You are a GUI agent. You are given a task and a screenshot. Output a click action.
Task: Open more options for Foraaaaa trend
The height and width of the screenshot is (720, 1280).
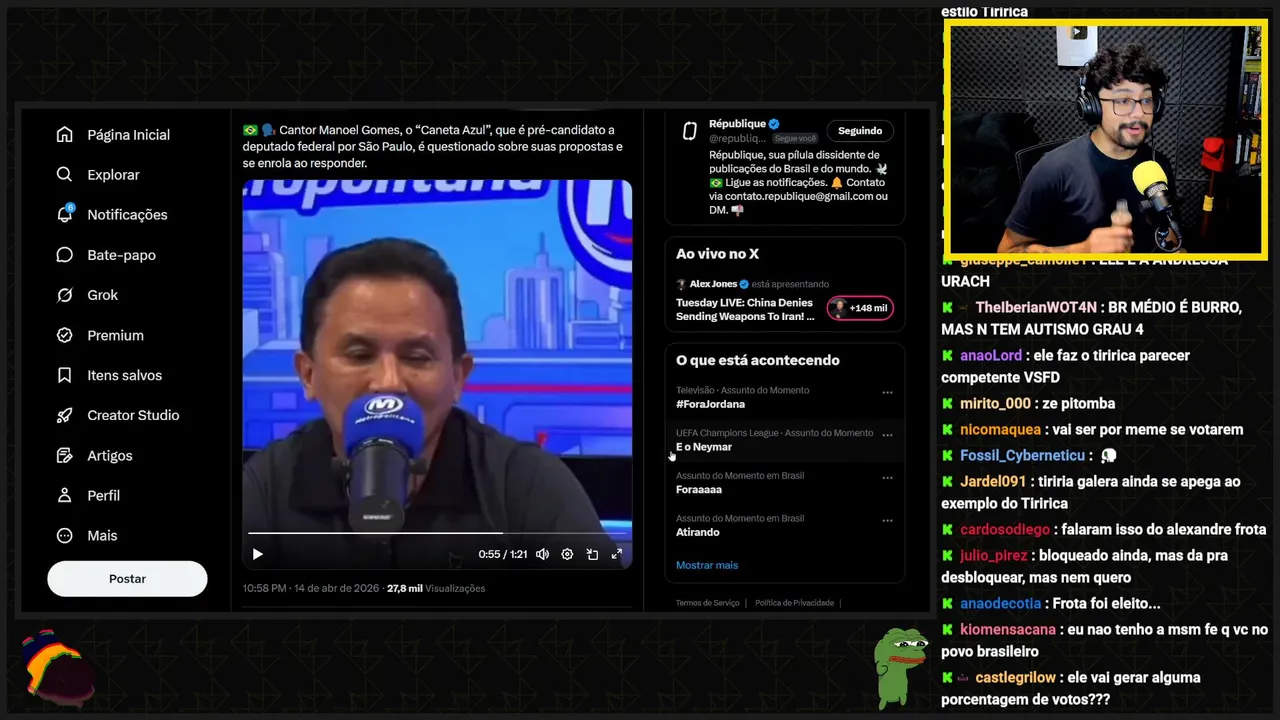click(887, 478)
